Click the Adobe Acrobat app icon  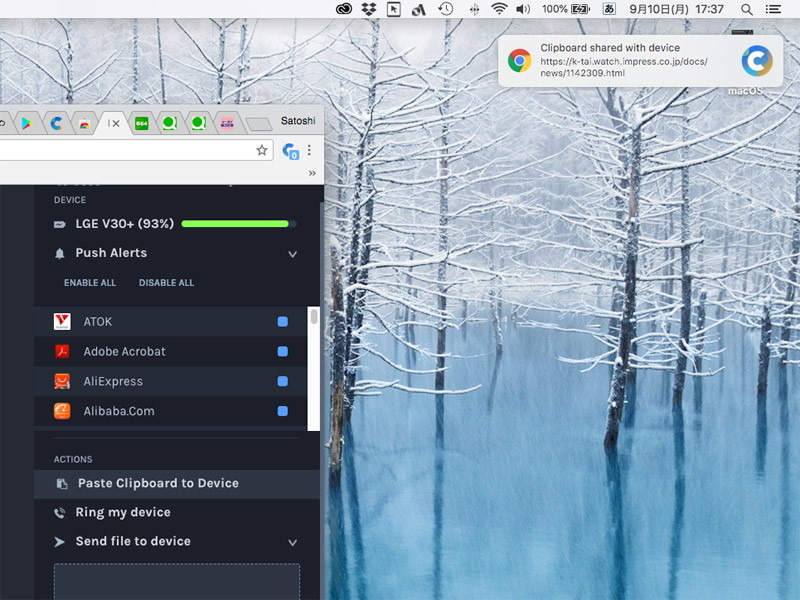click(x=62, y=352)
